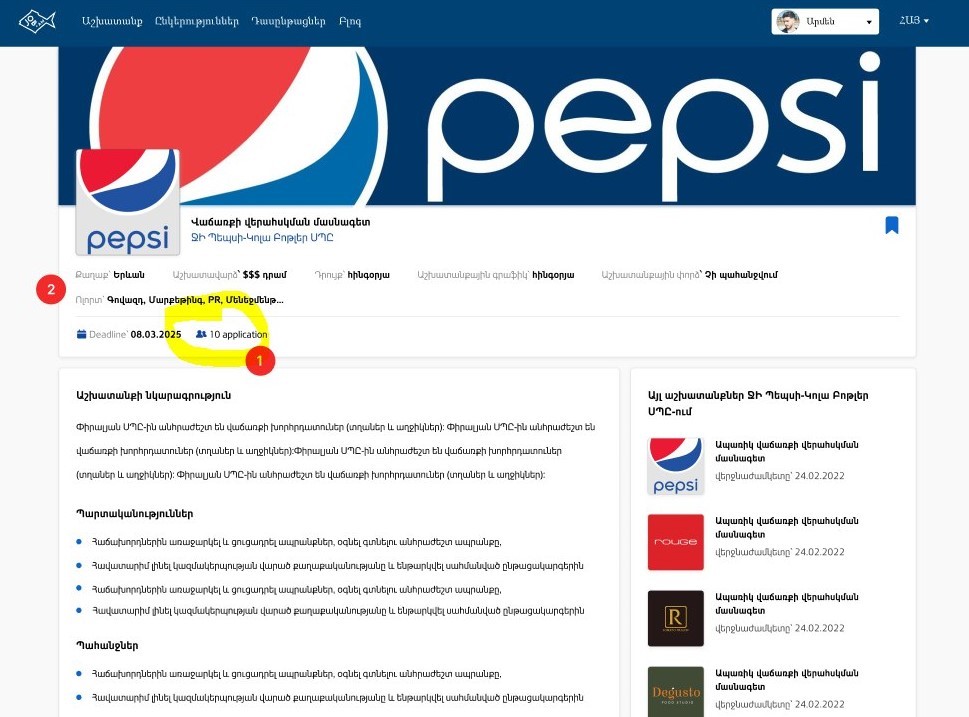Click the fish logo in the header
969x717 pixels.
pyautogui.click(x=37, y=22)
